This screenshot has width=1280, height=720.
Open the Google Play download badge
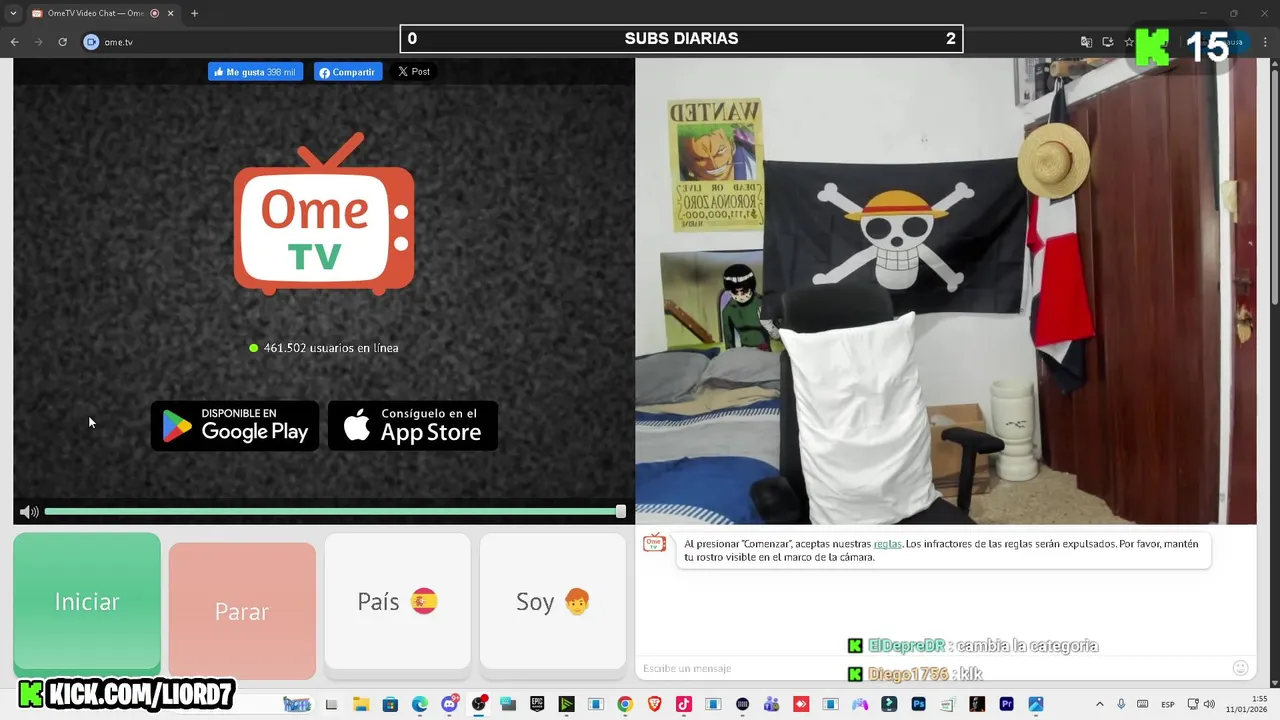tap(235, 426)
